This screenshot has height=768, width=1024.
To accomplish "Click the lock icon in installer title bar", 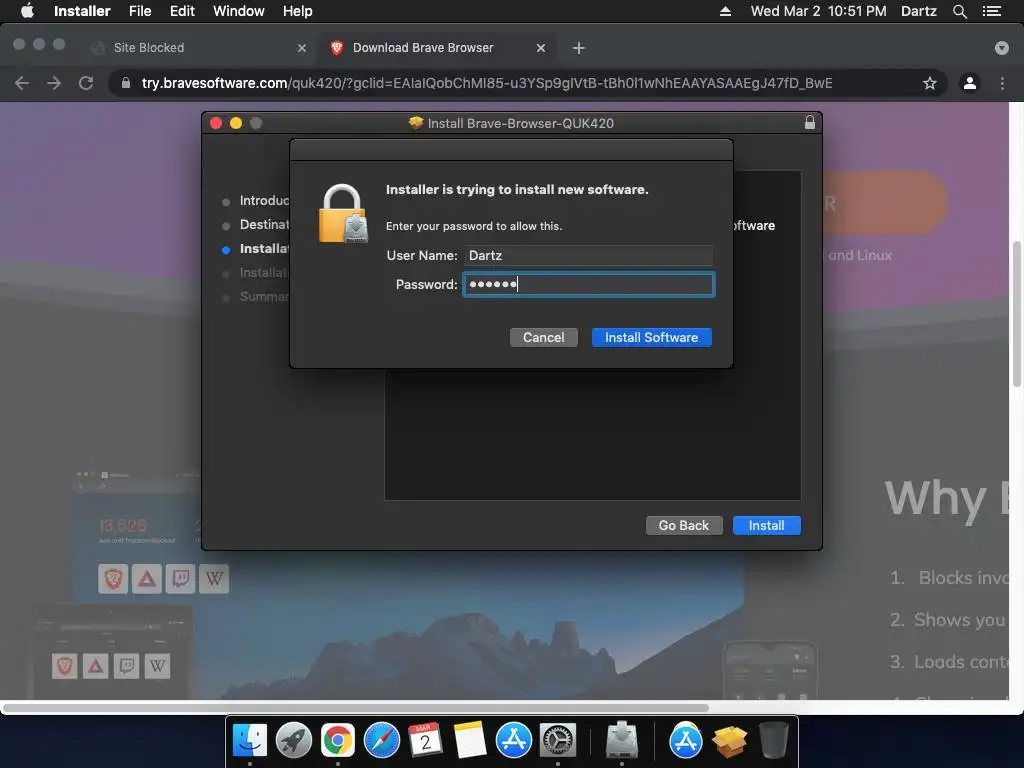I will point(810,123).
